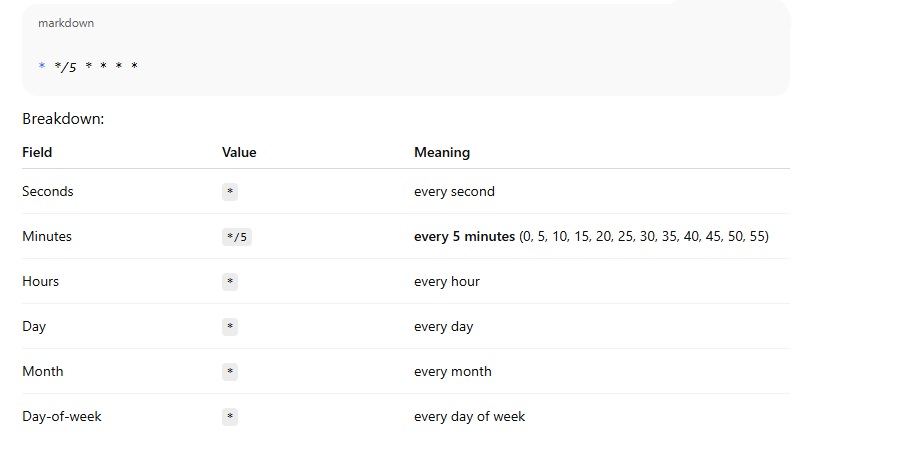The width and height of the screenshot is (905, 456).
Task: Select the "Field" column header
Action: pos(37,153)
